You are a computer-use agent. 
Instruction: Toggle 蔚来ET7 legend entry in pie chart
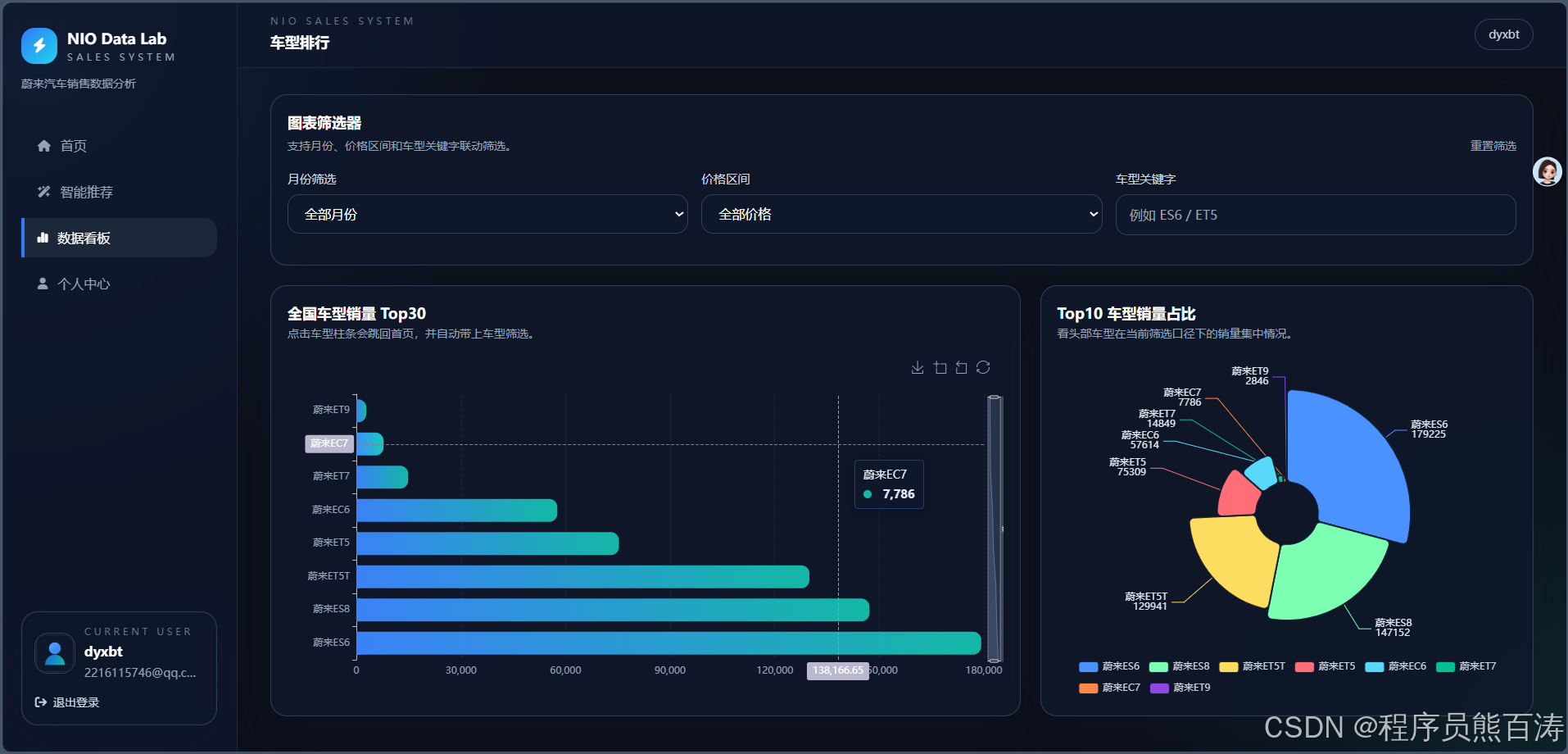click(x=1466, y=666)
